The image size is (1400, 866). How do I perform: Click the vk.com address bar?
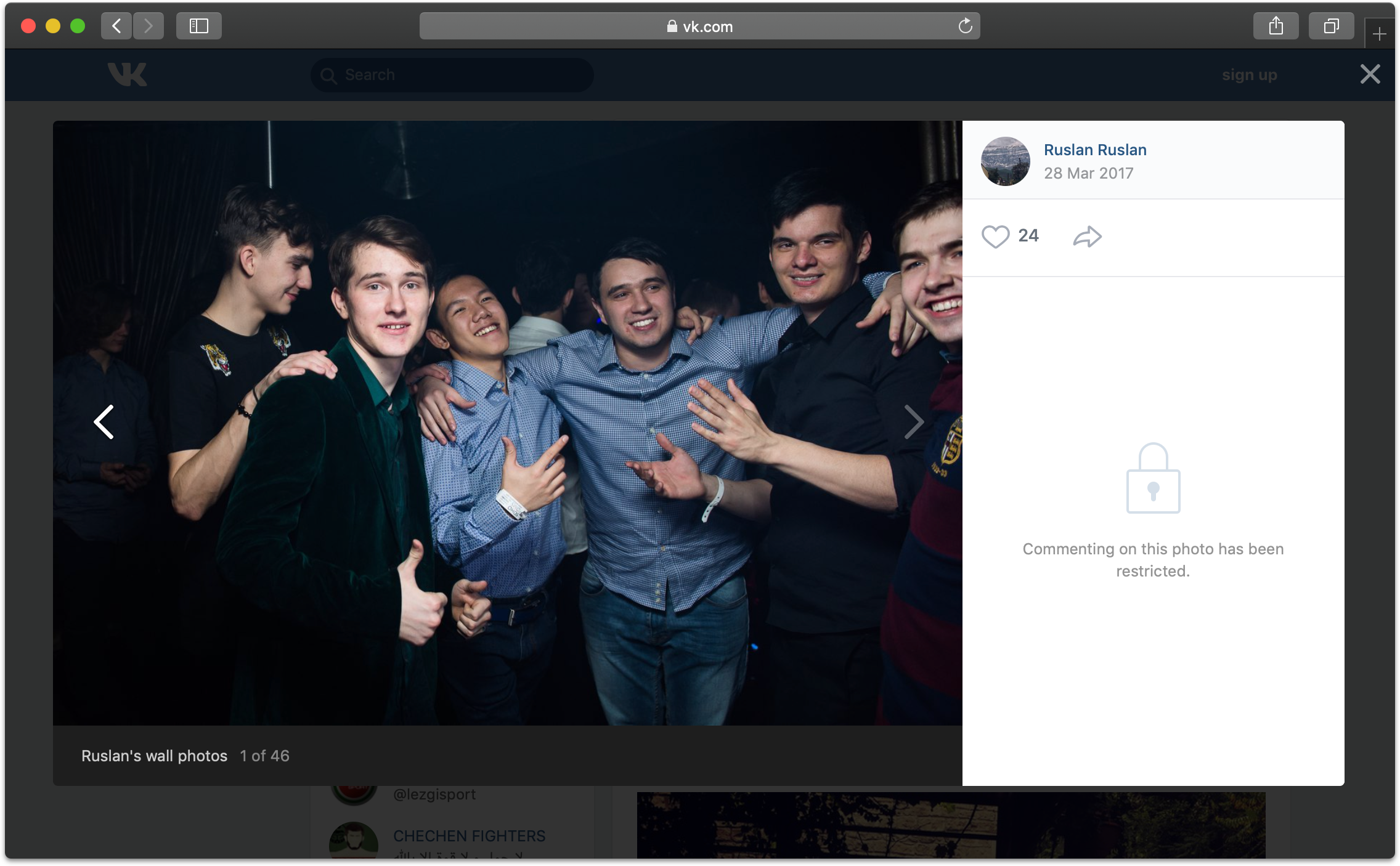pos(699,26)
